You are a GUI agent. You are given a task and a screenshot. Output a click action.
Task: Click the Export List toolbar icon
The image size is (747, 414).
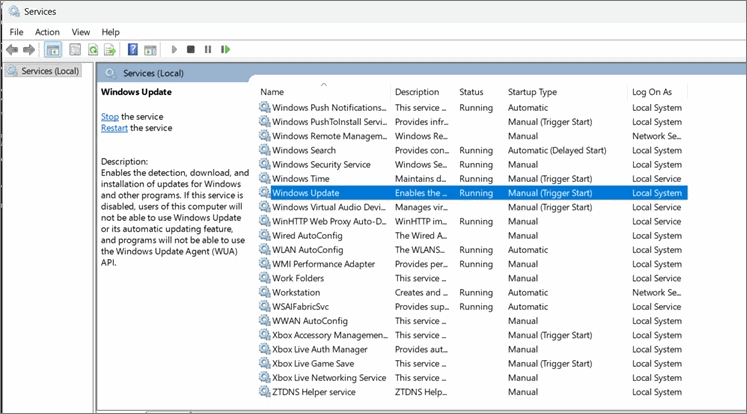pos(111,49)
